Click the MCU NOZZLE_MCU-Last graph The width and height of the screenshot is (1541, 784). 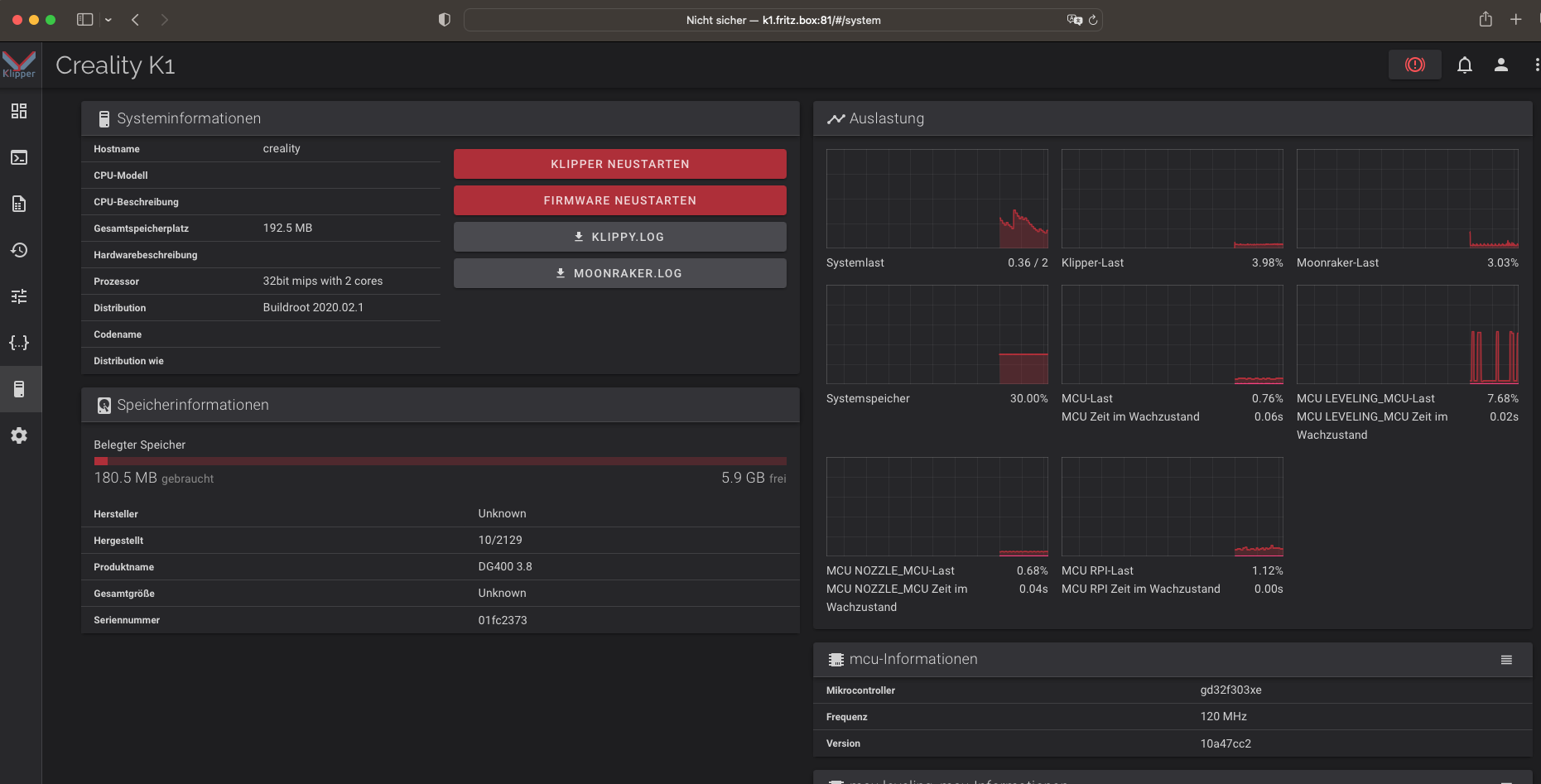click(937, 507)
